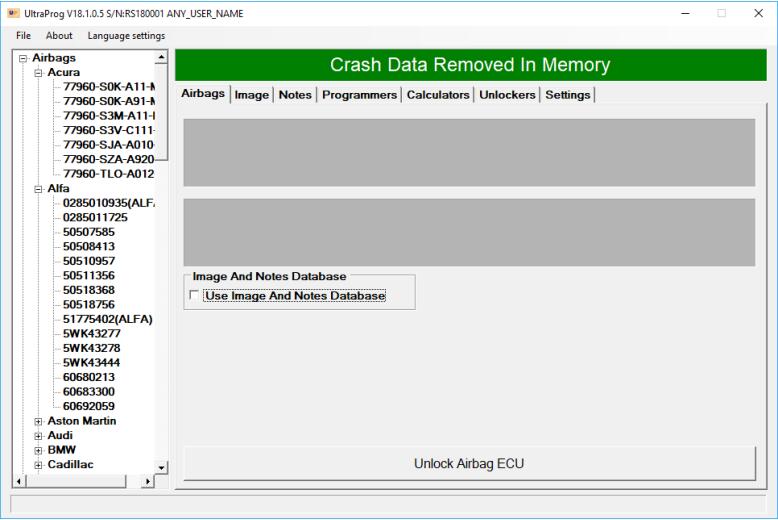Select 77960-SZA-A920 tree entry

point(109,159)
